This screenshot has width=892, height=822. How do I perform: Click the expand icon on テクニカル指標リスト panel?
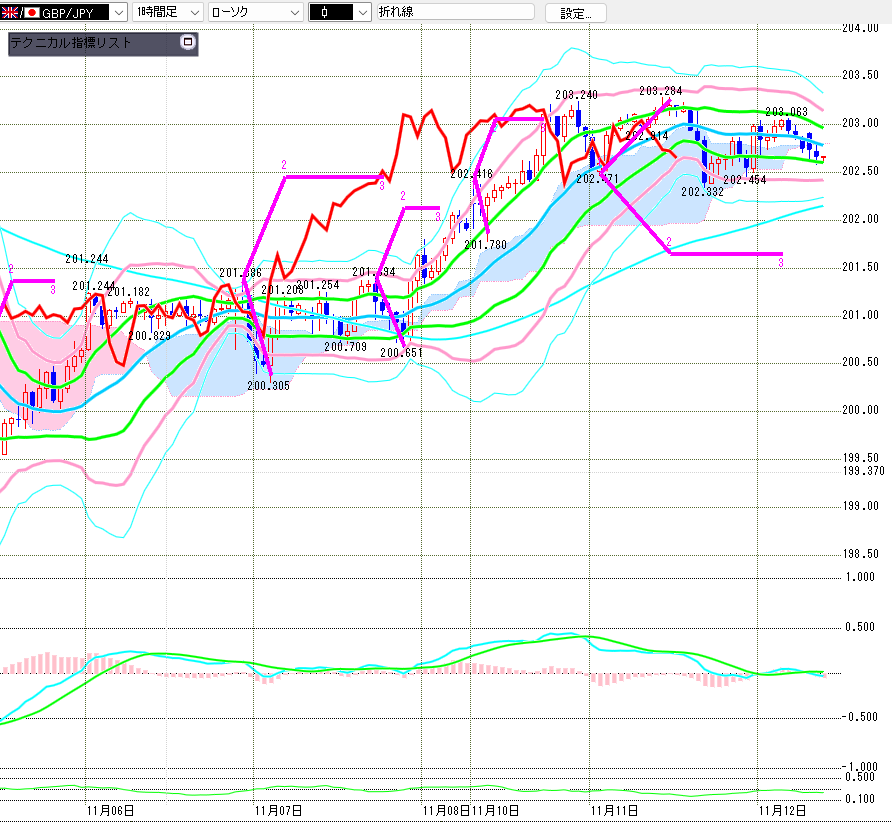pos(186,42)
